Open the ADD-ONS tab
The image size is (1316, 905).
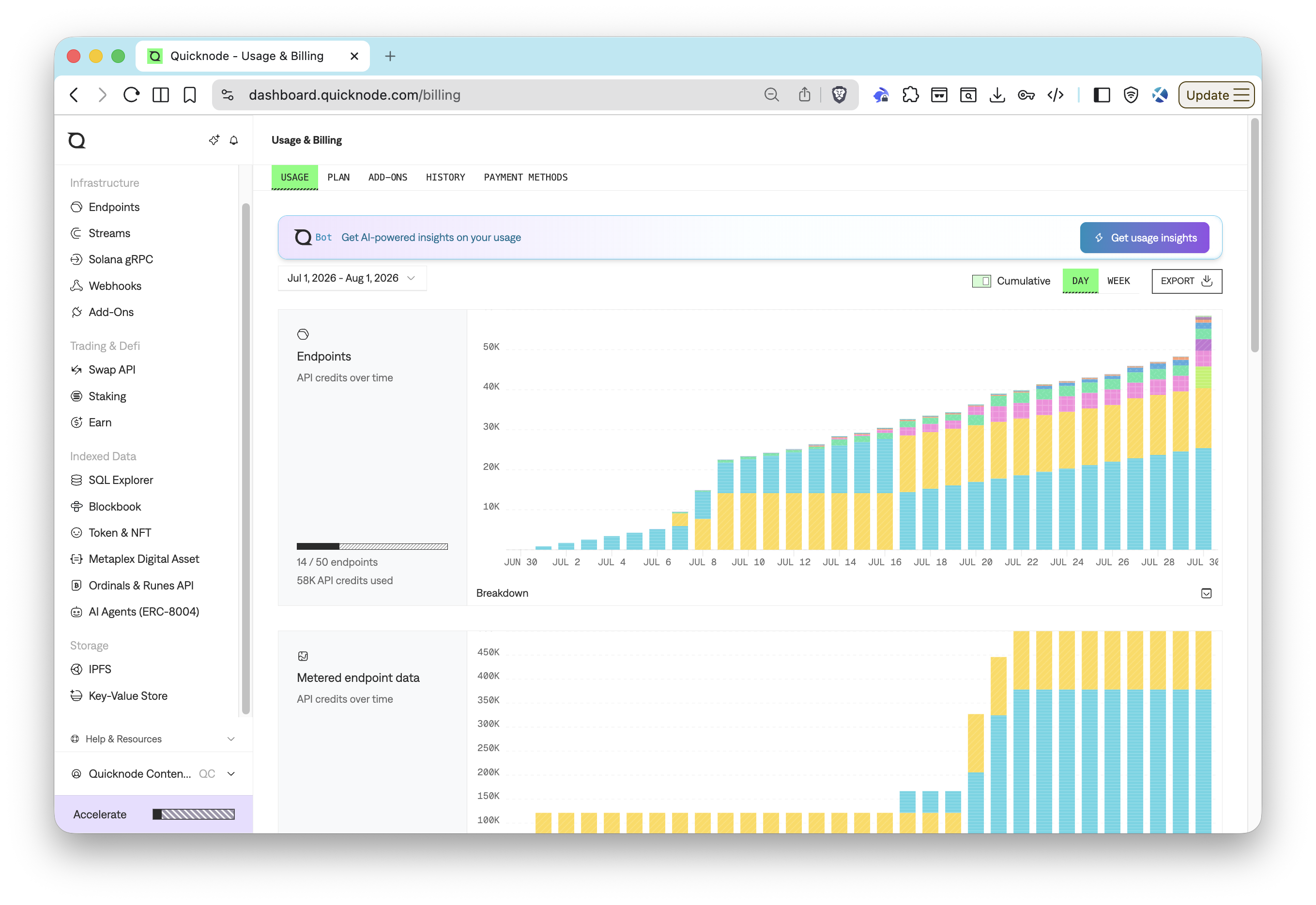pyautogui.click(x=387, y=178)
